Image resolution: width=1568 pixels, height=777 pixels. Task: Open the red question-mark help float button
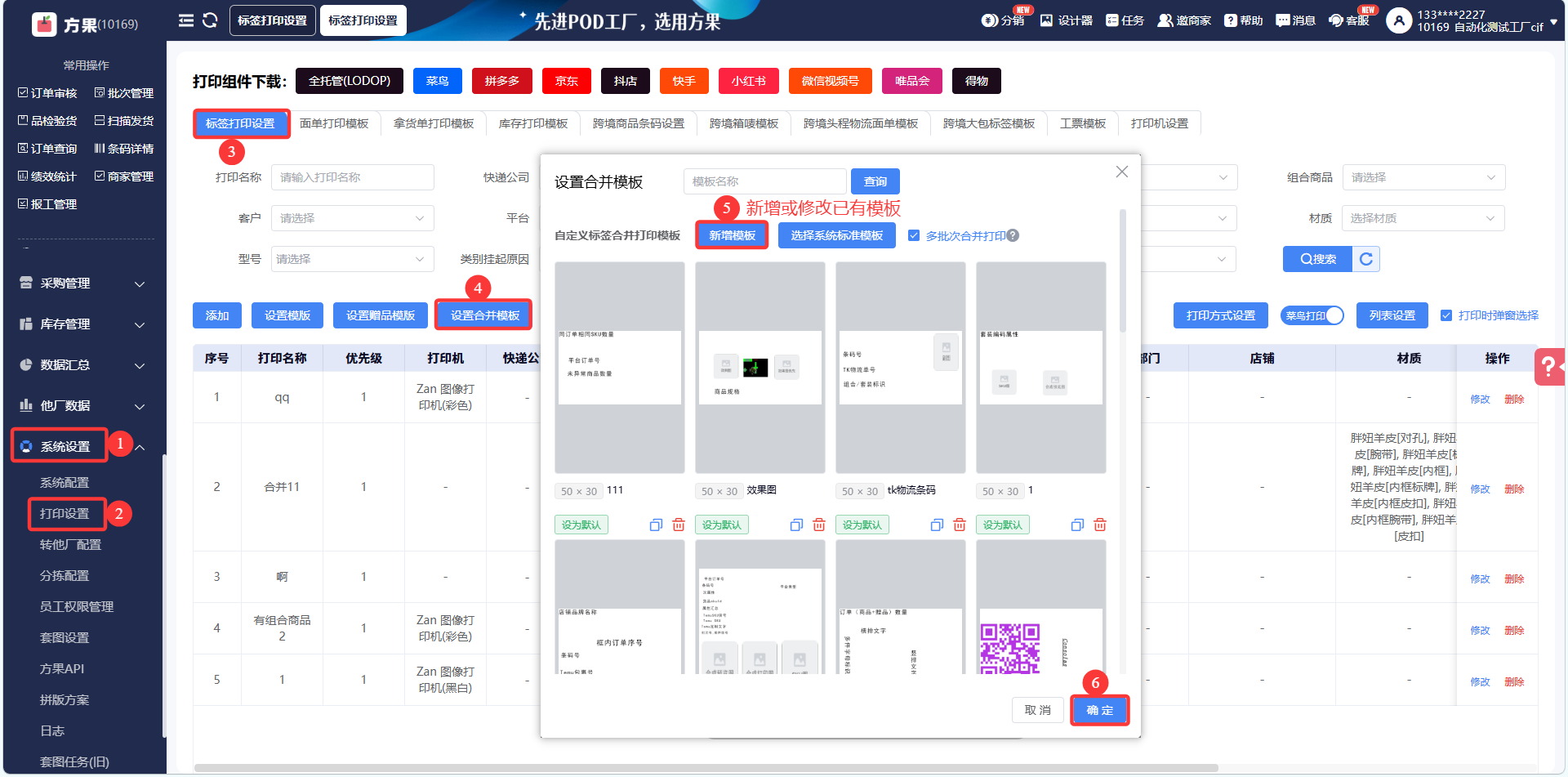[1549, 367]
